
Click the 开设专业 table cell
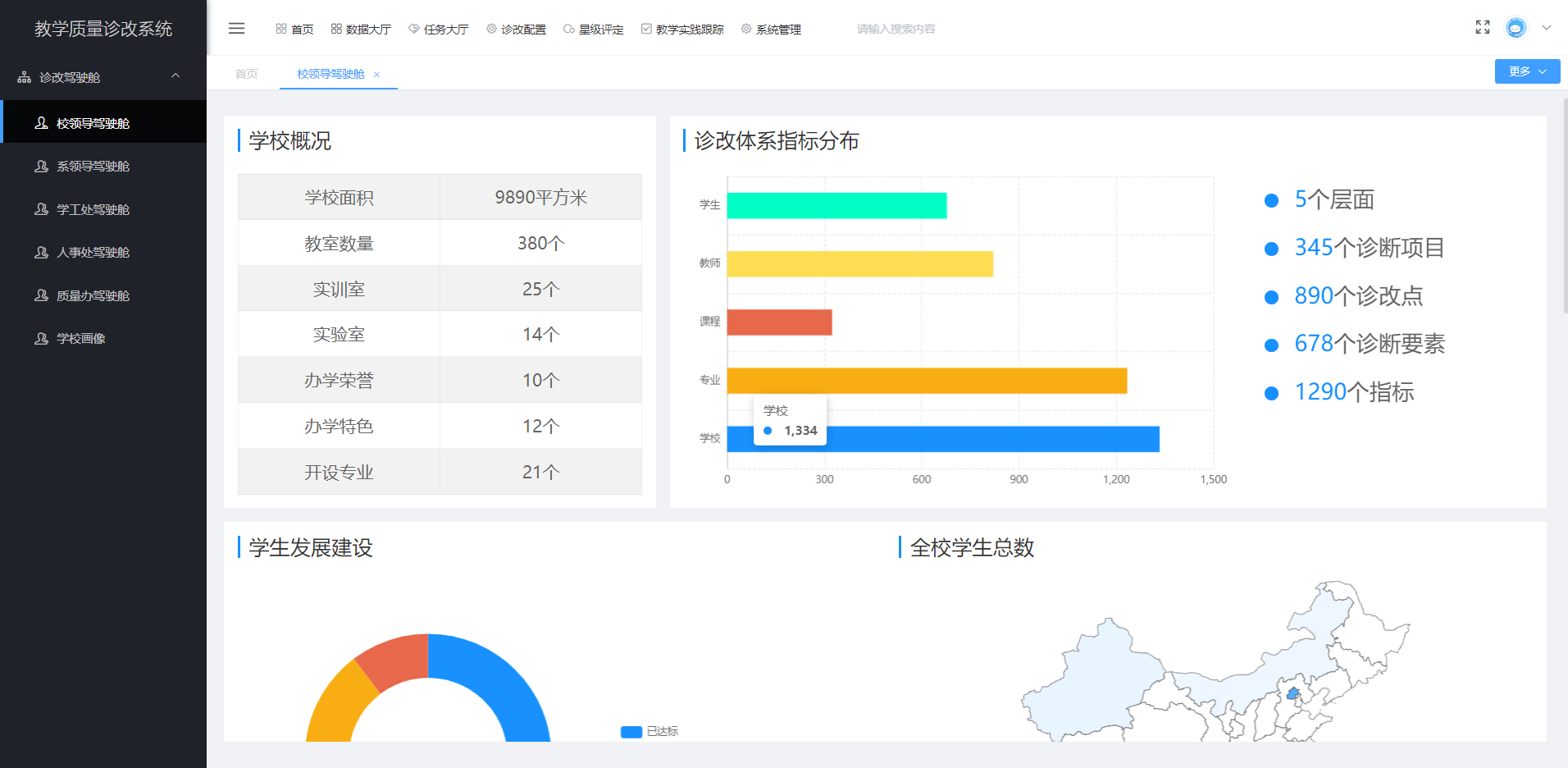pos(340,472)
